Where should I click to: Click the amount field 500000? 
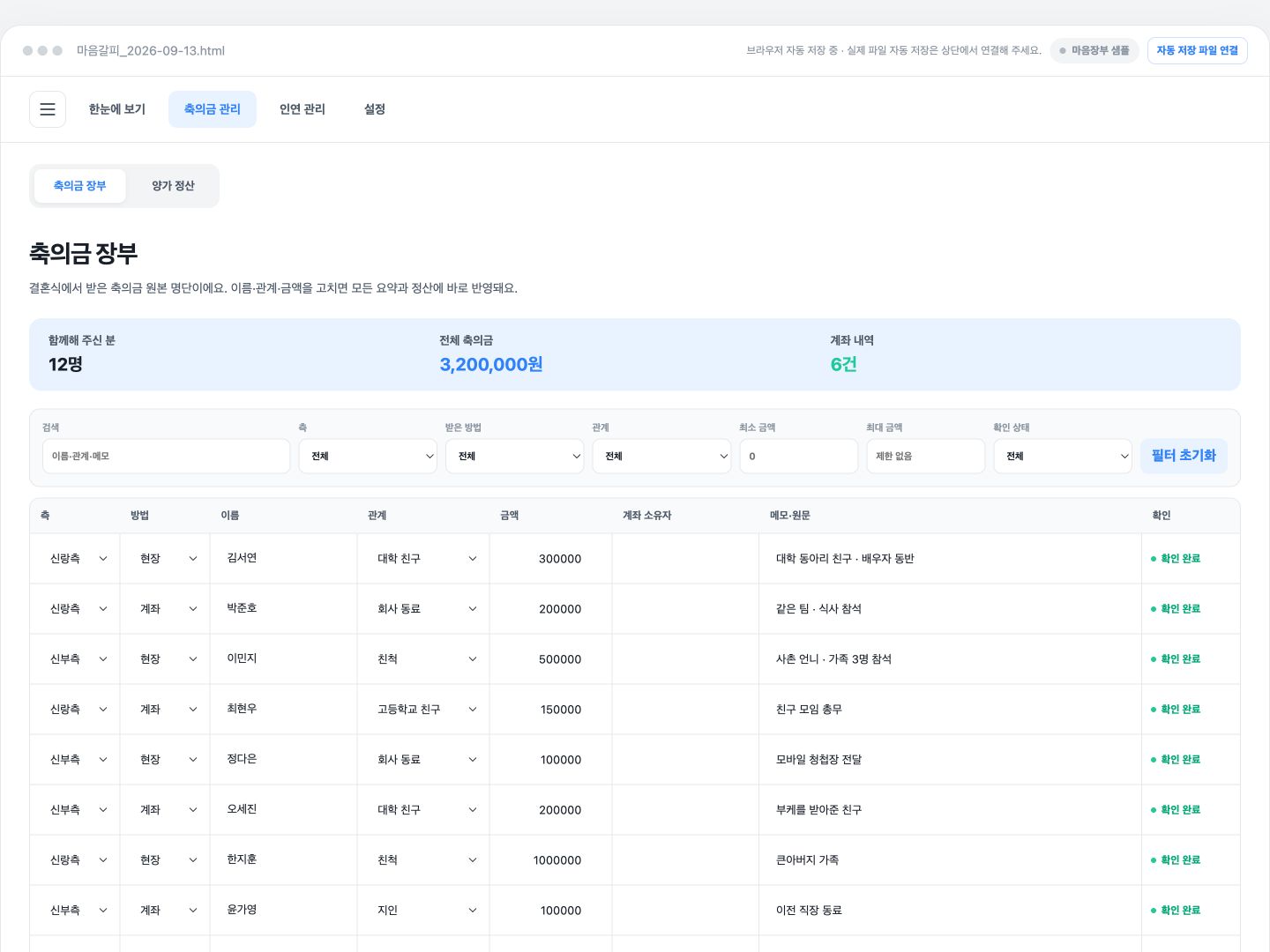(551, 659)
